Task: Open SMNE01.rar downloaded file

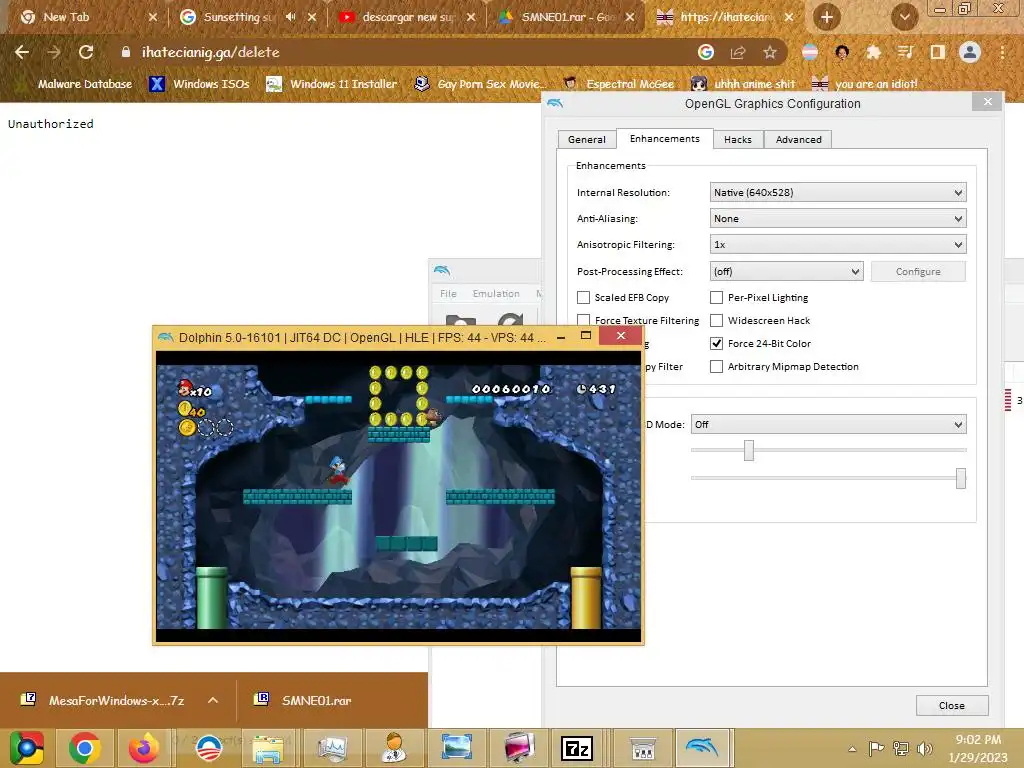Action: click(303, 700)
